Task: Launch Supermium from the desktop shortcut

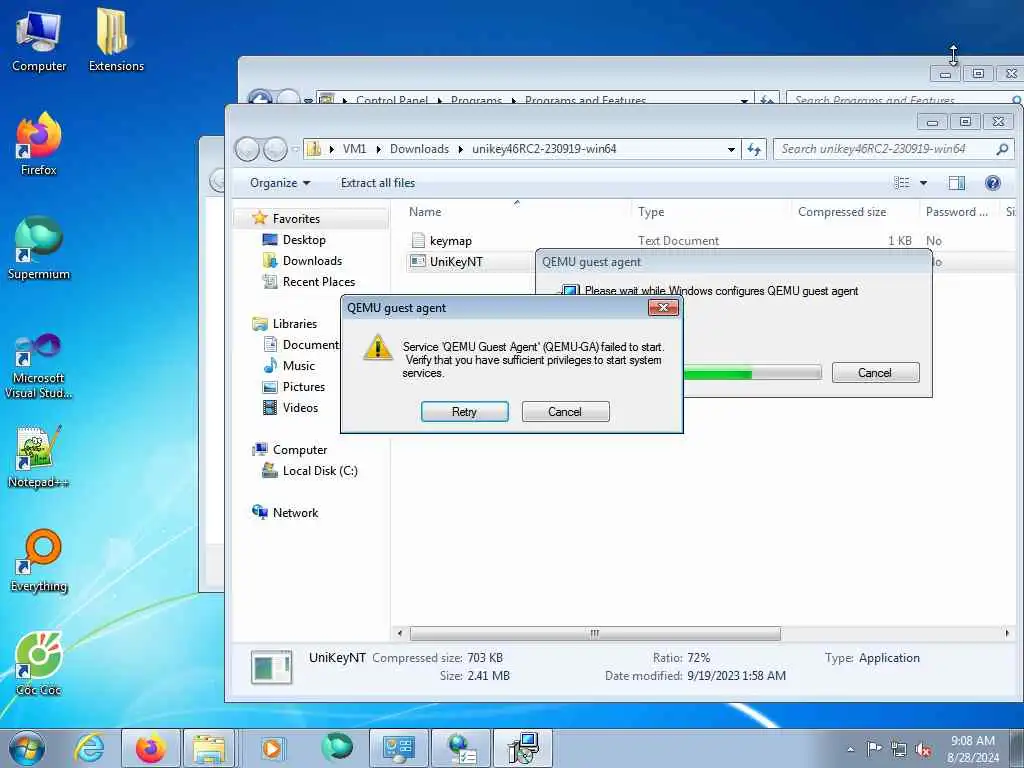Action: pyautogui.click(x=39, y=249)
